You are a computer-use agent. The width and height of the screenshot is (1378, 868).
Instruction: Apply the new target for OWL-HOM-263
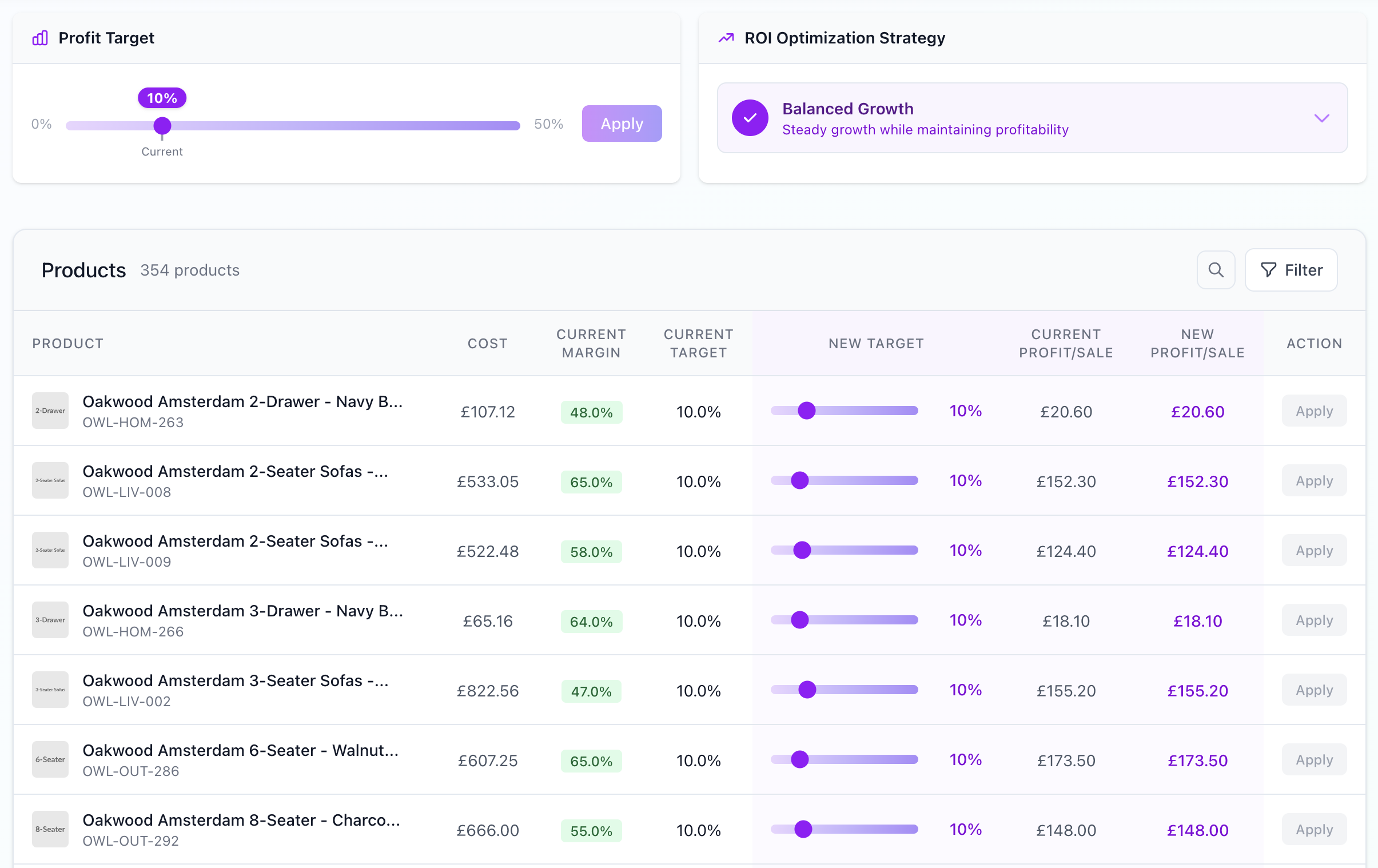(x=1313, y=411)
